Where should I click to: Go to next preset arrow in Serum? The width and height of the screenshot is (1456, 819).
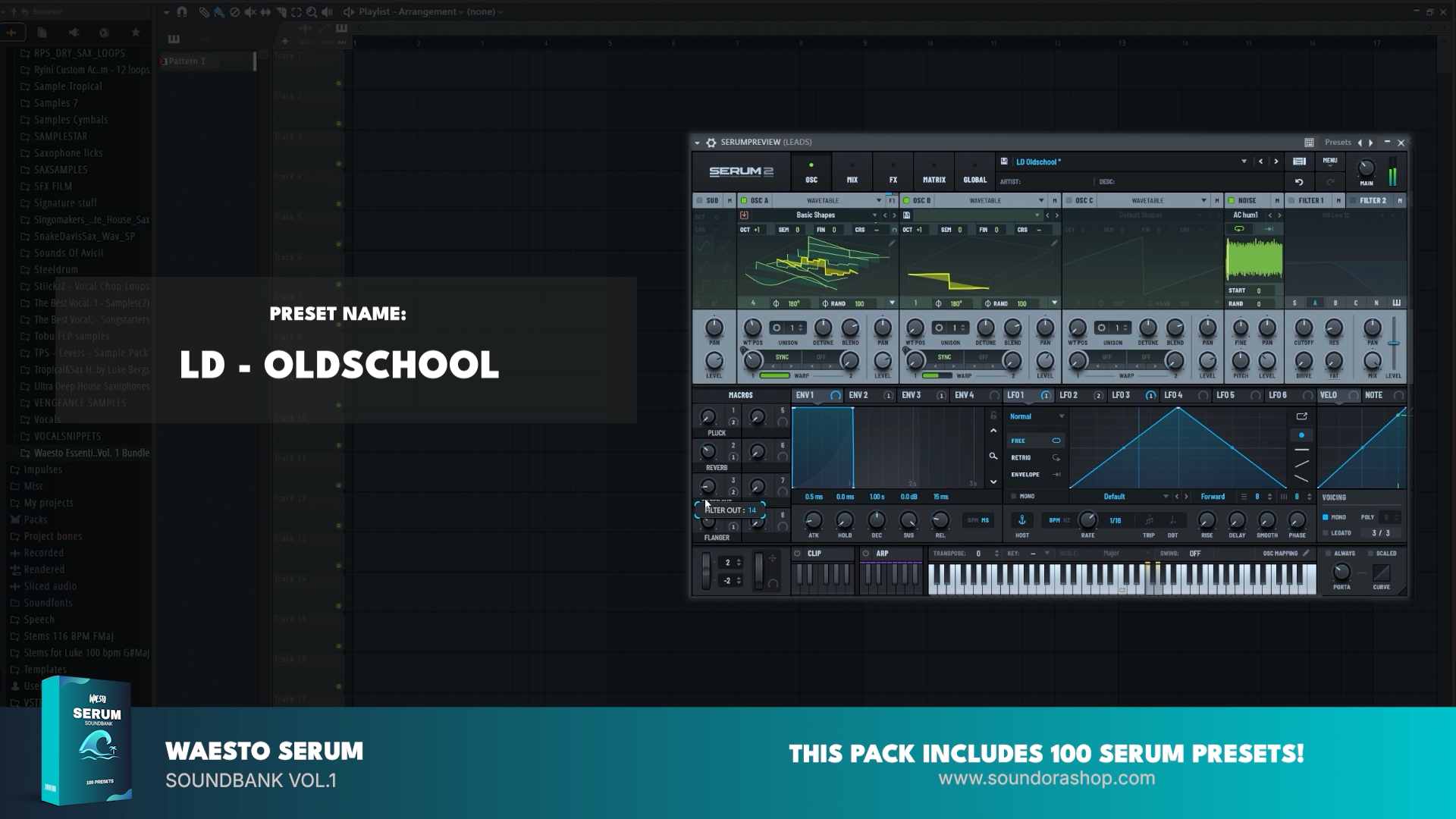(1276, 162)
